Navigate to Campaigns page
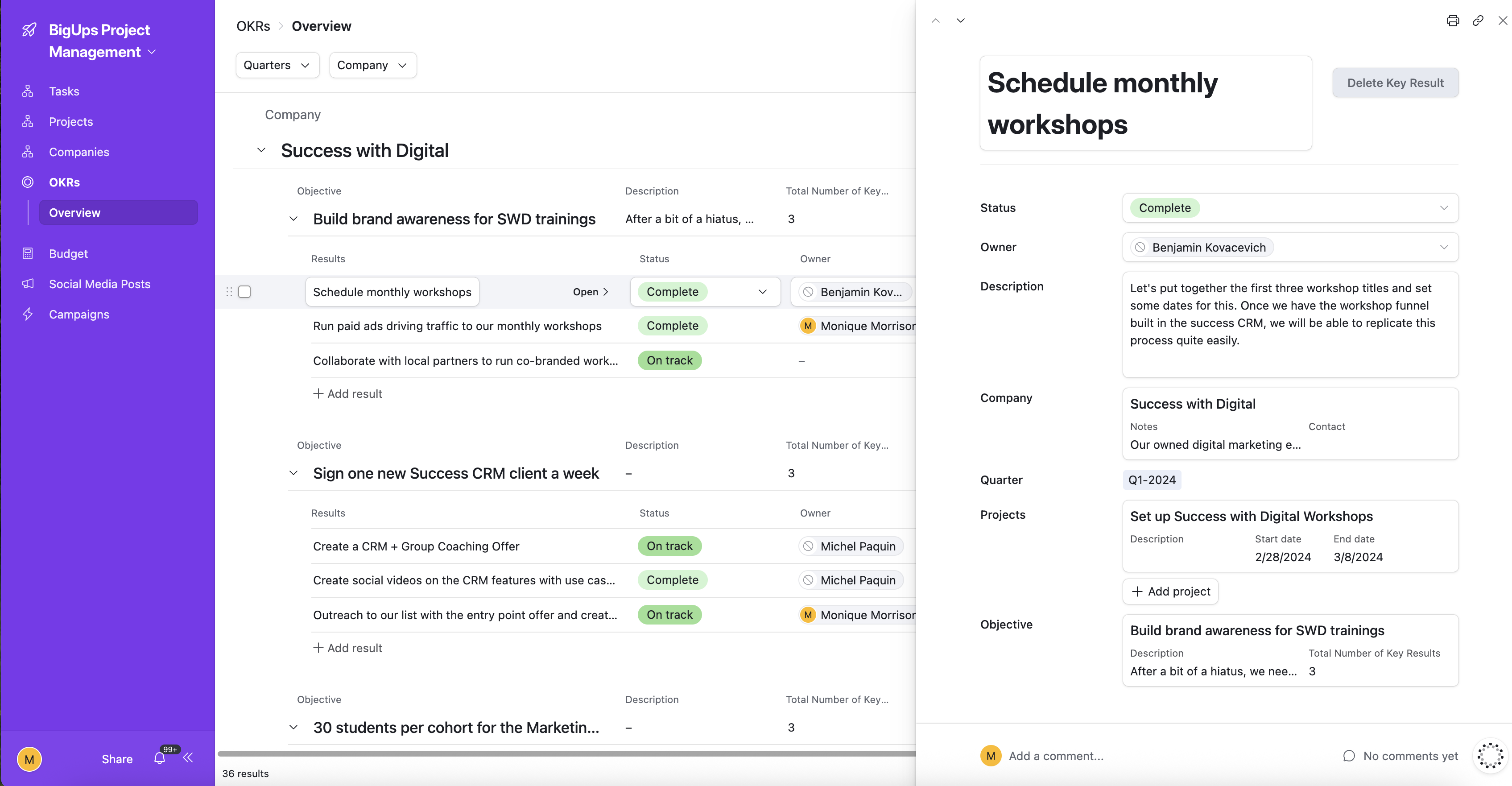Screen dimensions: 1512x786 pyautogui.click(x=79, y=314)
